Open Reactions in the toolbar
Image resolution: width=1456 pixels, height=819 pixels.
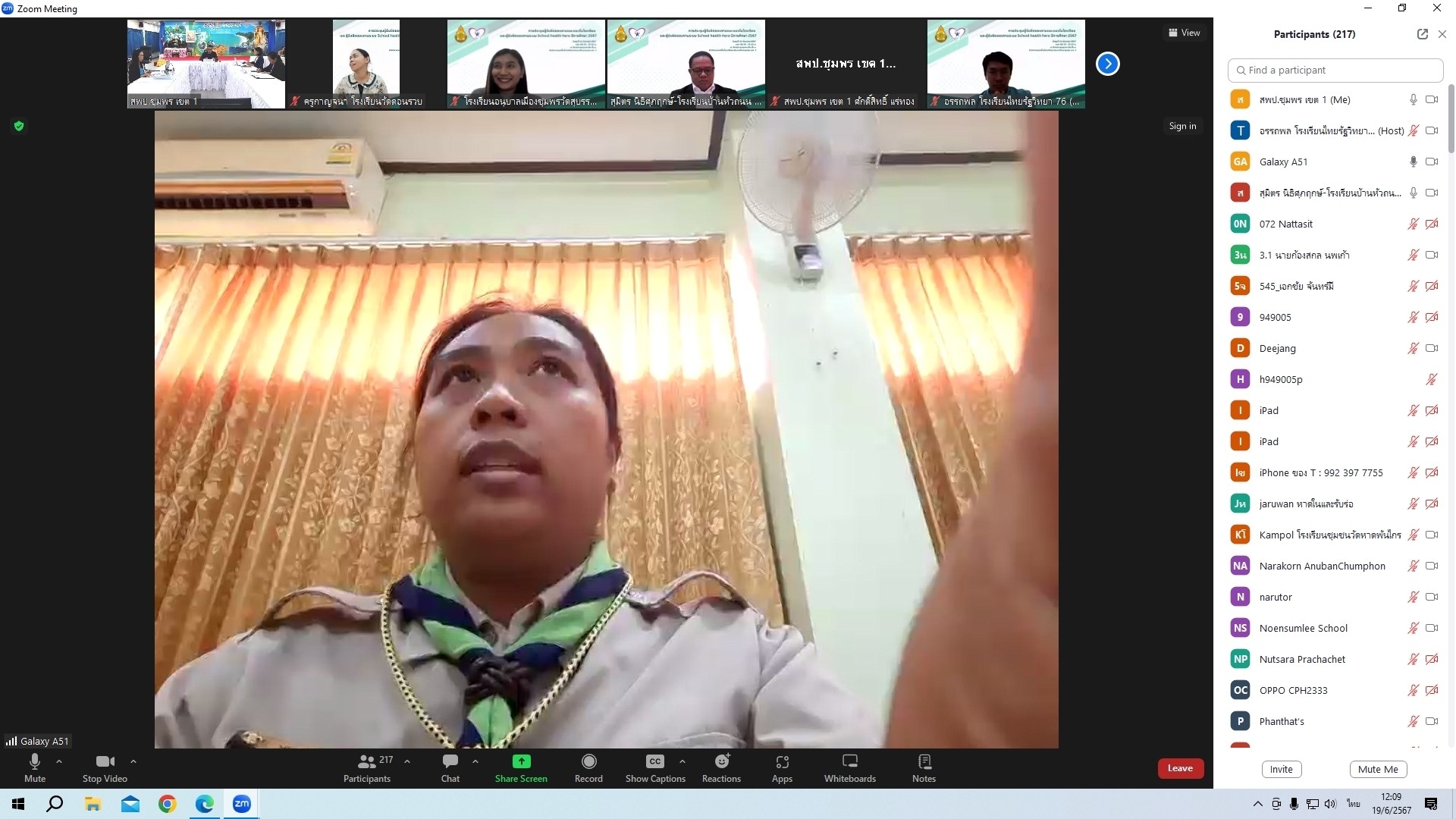pos(721,762)
